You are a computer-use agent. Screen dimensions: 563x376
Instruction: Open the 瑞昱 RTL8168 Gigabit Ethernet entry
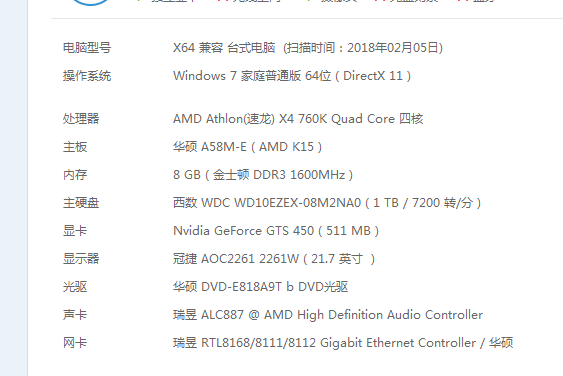pos(343,343)
